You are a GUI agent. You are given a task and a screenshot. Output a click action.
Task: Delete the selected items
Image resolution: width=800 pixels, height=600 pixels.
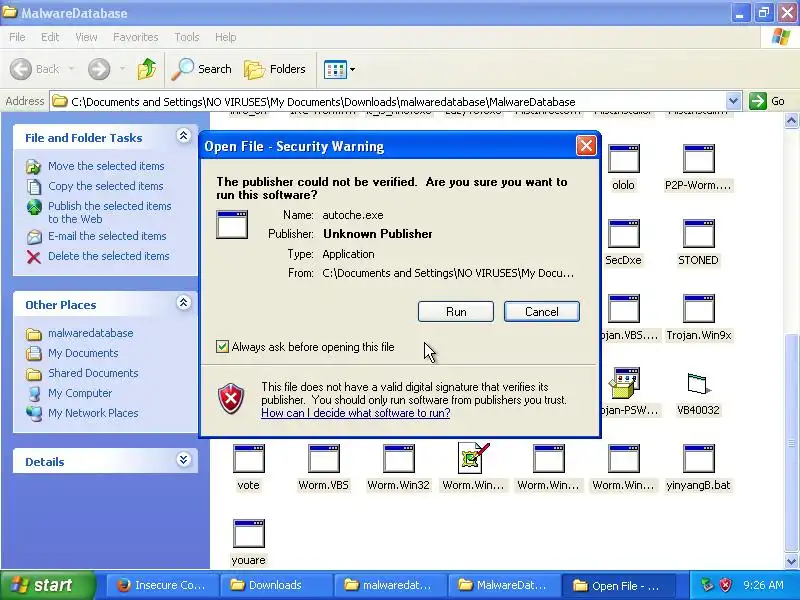[108, 256]
